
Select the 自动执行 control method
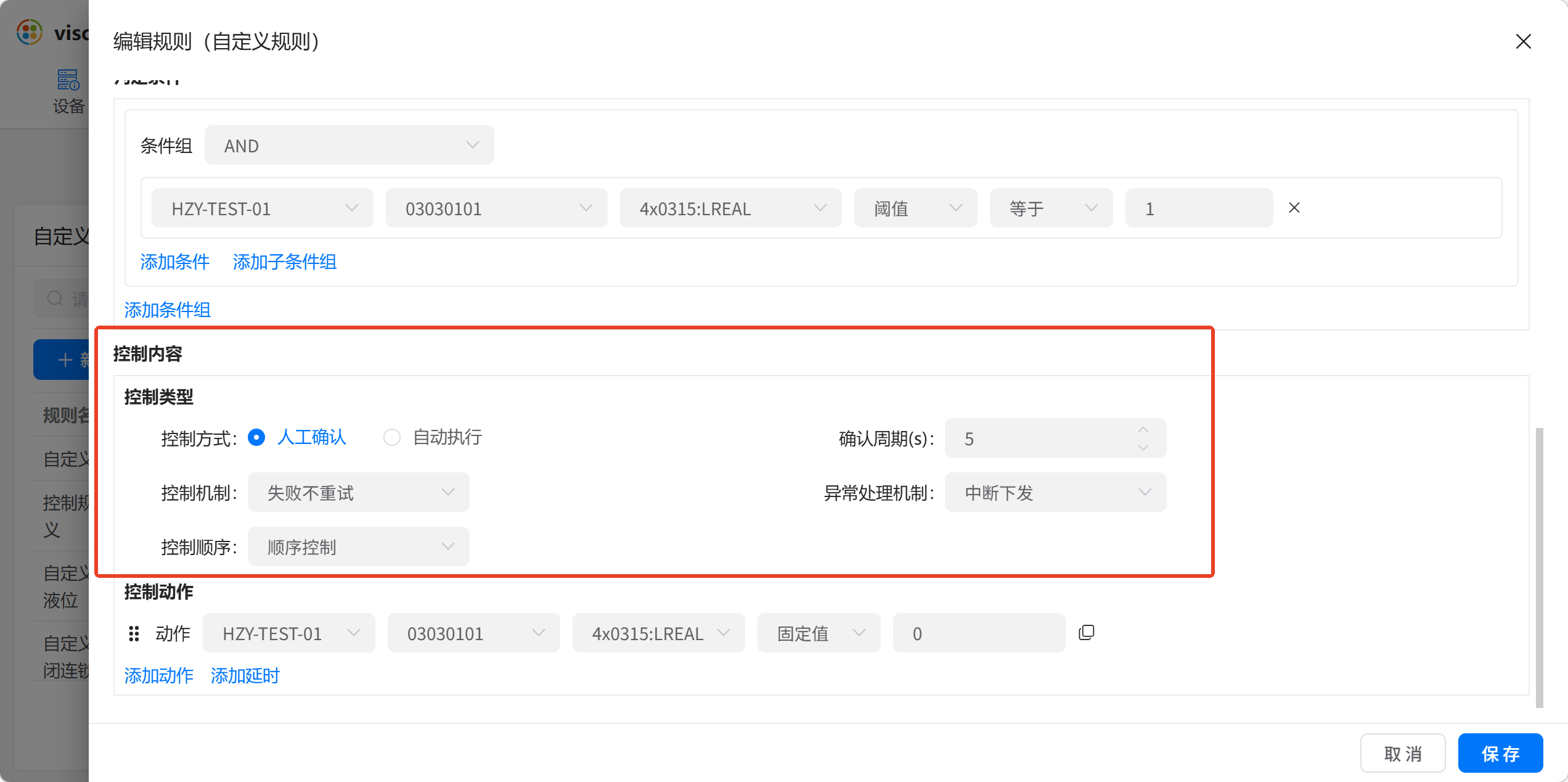433,437
